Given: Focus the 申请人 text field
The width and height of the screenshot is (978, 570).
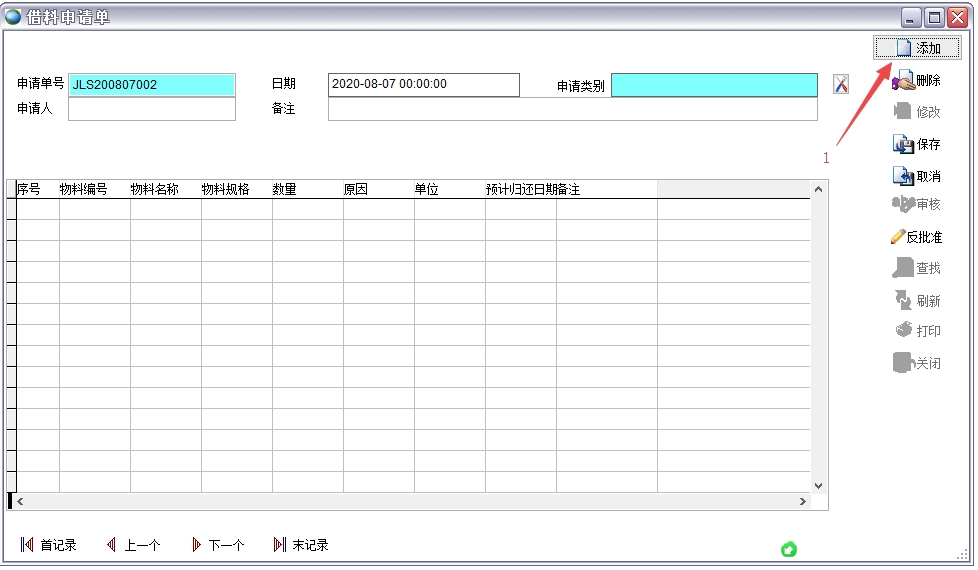Looking at the screenshot, I should (152, 109).
